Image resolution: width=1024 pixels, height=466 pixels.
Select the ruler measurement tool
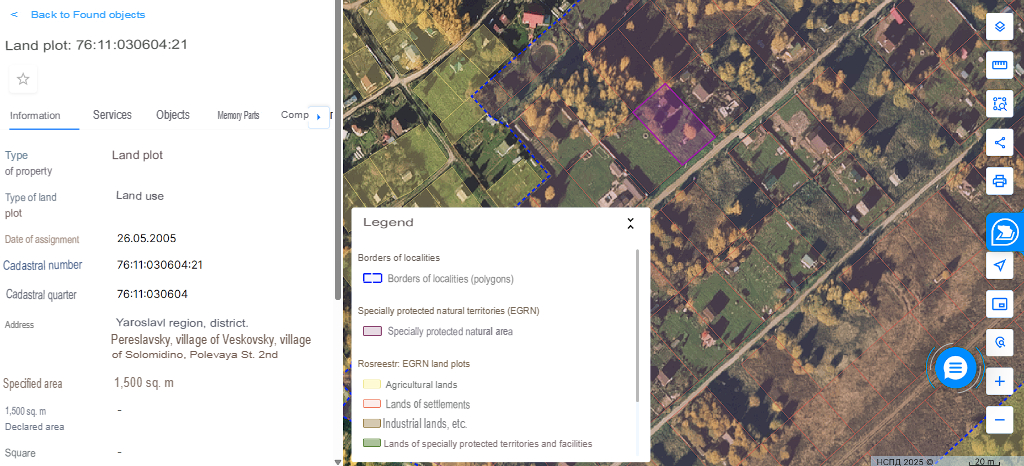(x=999, y=65)
